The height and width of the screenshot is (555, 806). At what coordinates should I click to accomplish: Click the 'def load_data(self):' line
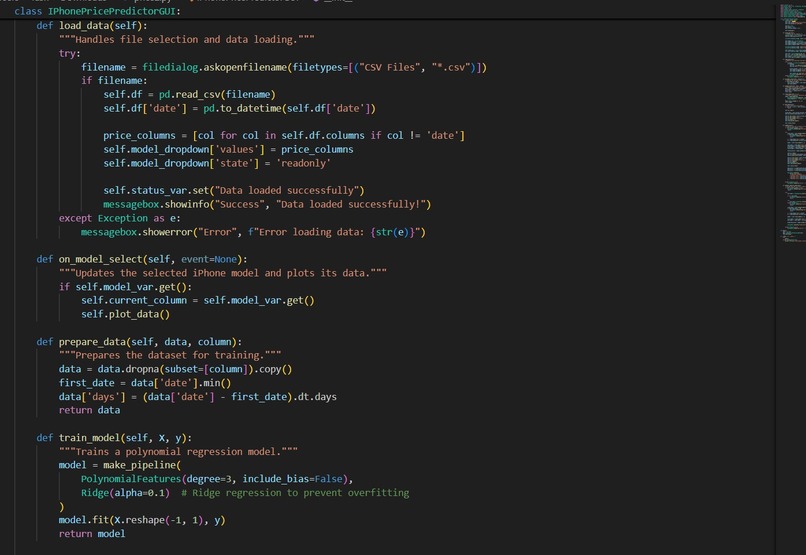(x=91, y=25)
